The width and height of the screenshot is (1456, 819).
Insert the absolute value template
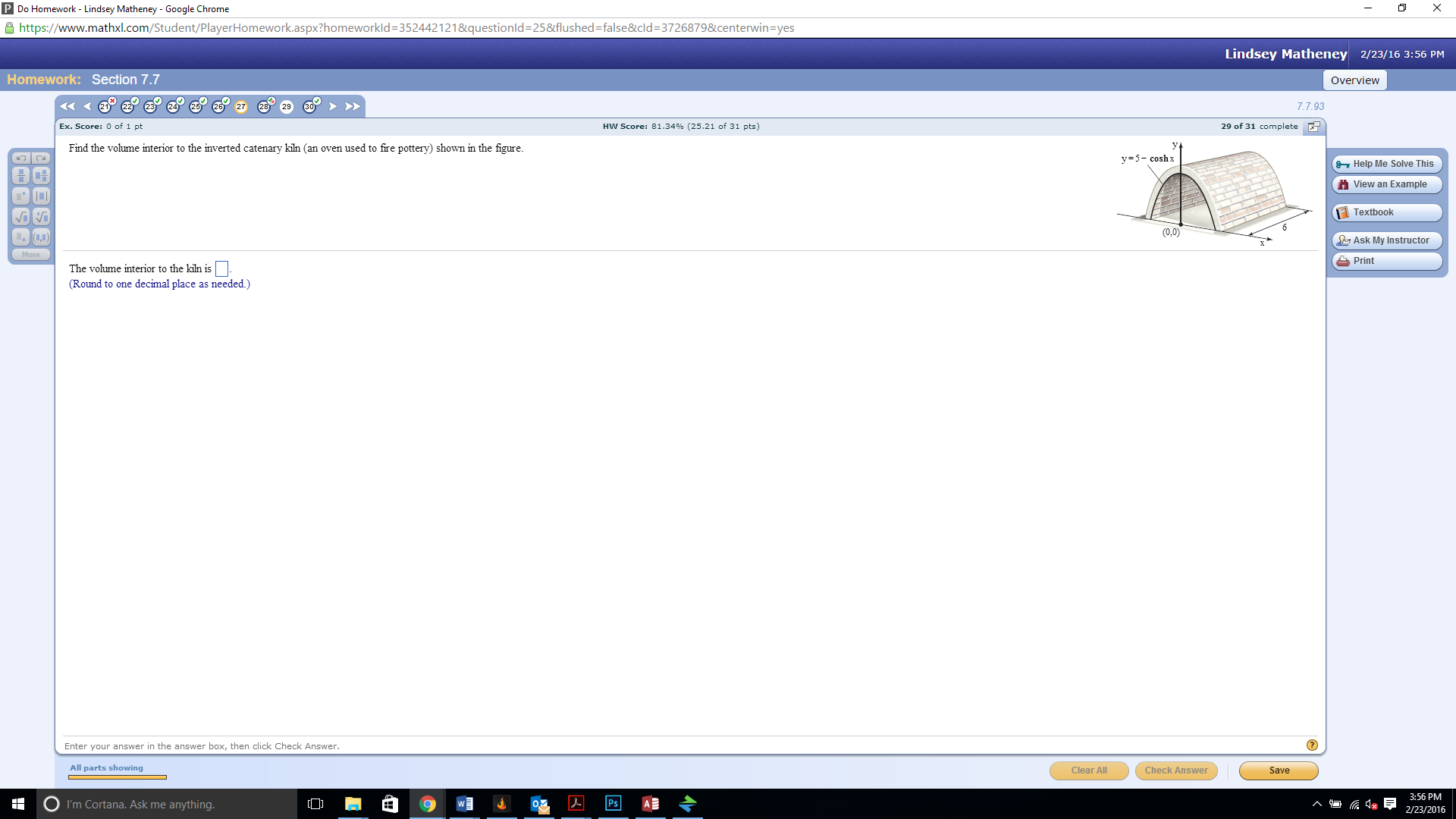tap(41, 196)
